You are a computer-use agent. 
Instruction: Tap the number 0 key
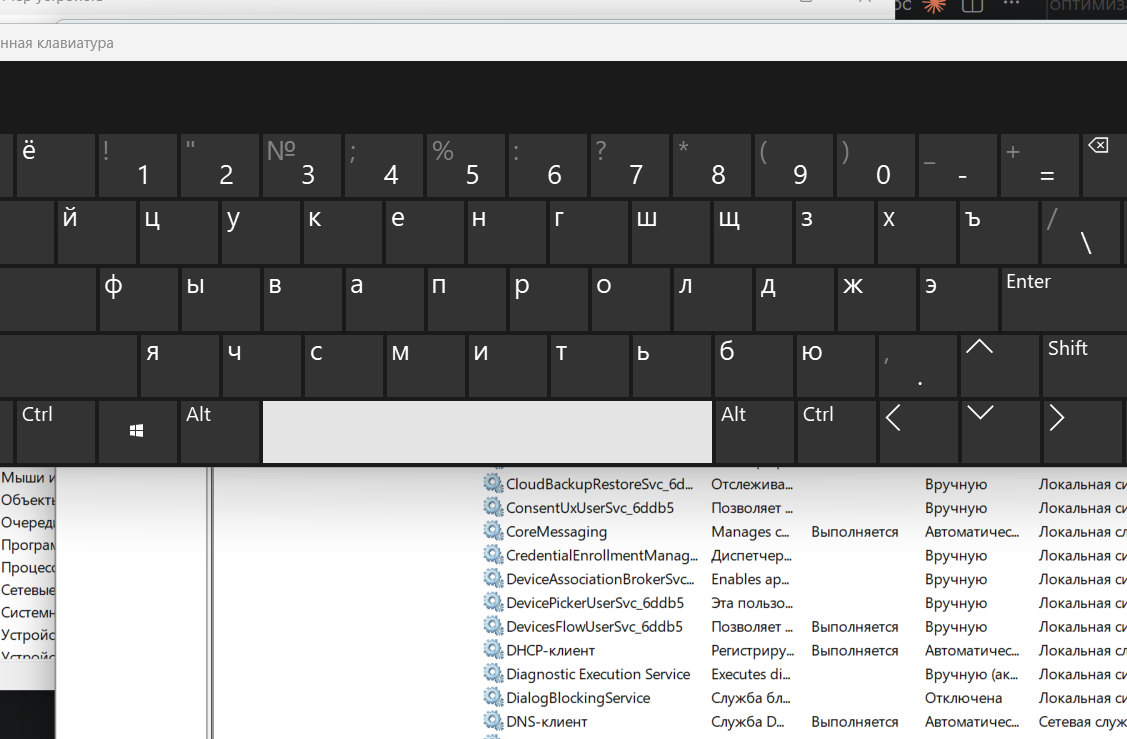pyautogui.click(x=875, y=165)
